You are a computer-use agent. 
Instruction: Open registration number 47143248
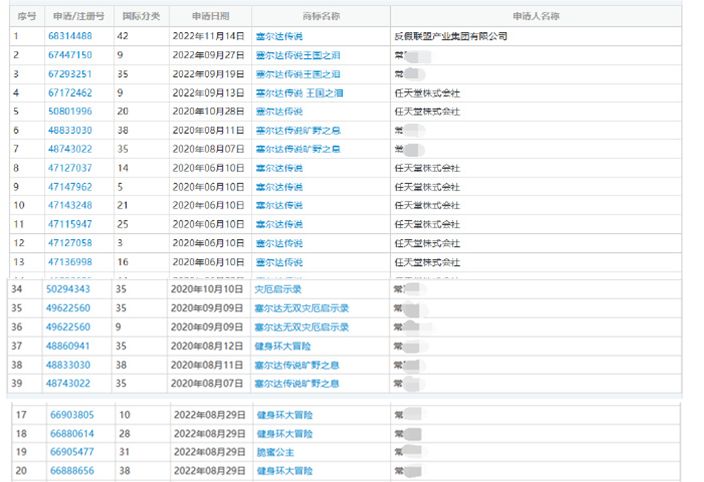click(x=70, y=205)
